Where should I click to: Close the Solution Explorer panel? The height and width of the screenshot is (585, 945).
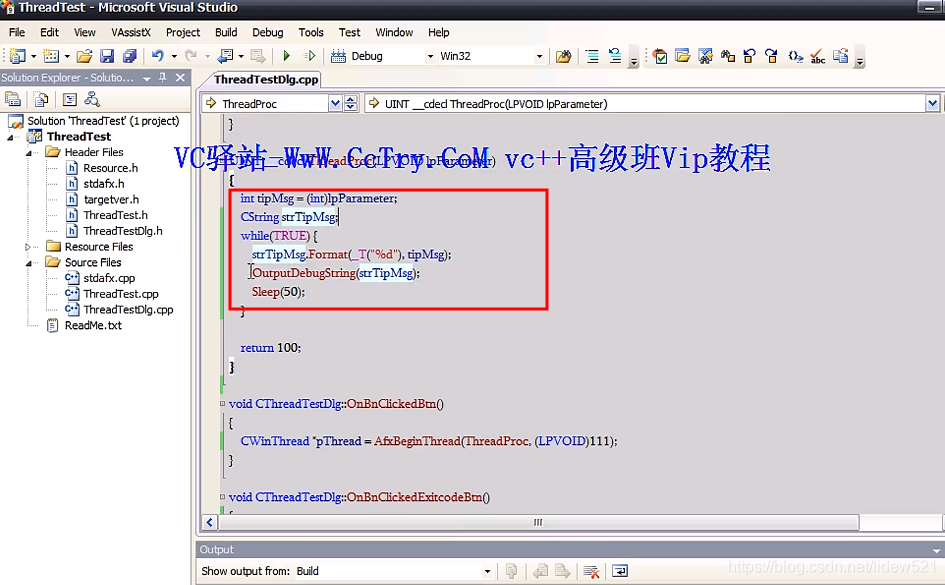click(x=180, y=78)
